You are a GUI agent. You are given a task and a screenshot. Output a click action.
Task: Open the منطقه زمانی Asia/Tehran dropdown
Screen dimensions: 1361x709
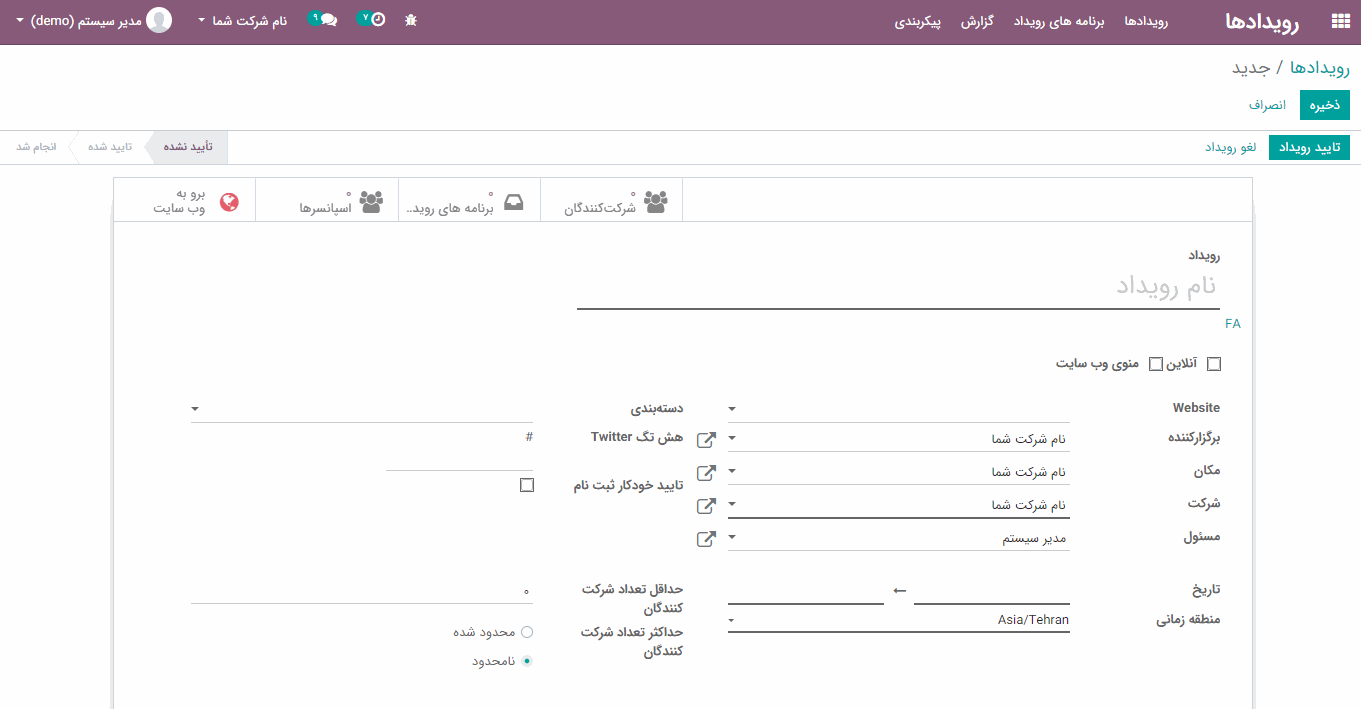898,620
